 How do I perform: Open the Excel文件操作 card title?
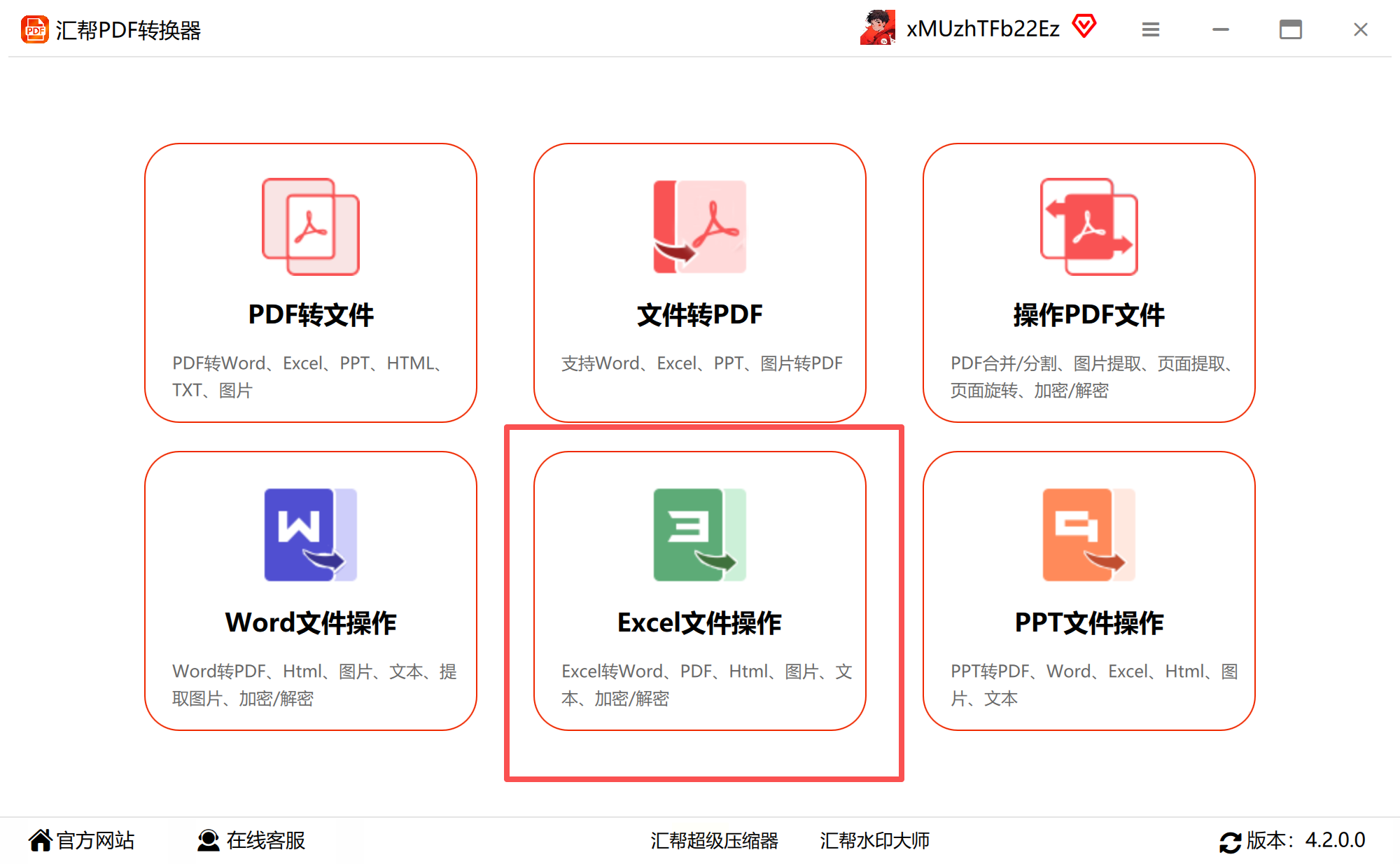point(699,622)
